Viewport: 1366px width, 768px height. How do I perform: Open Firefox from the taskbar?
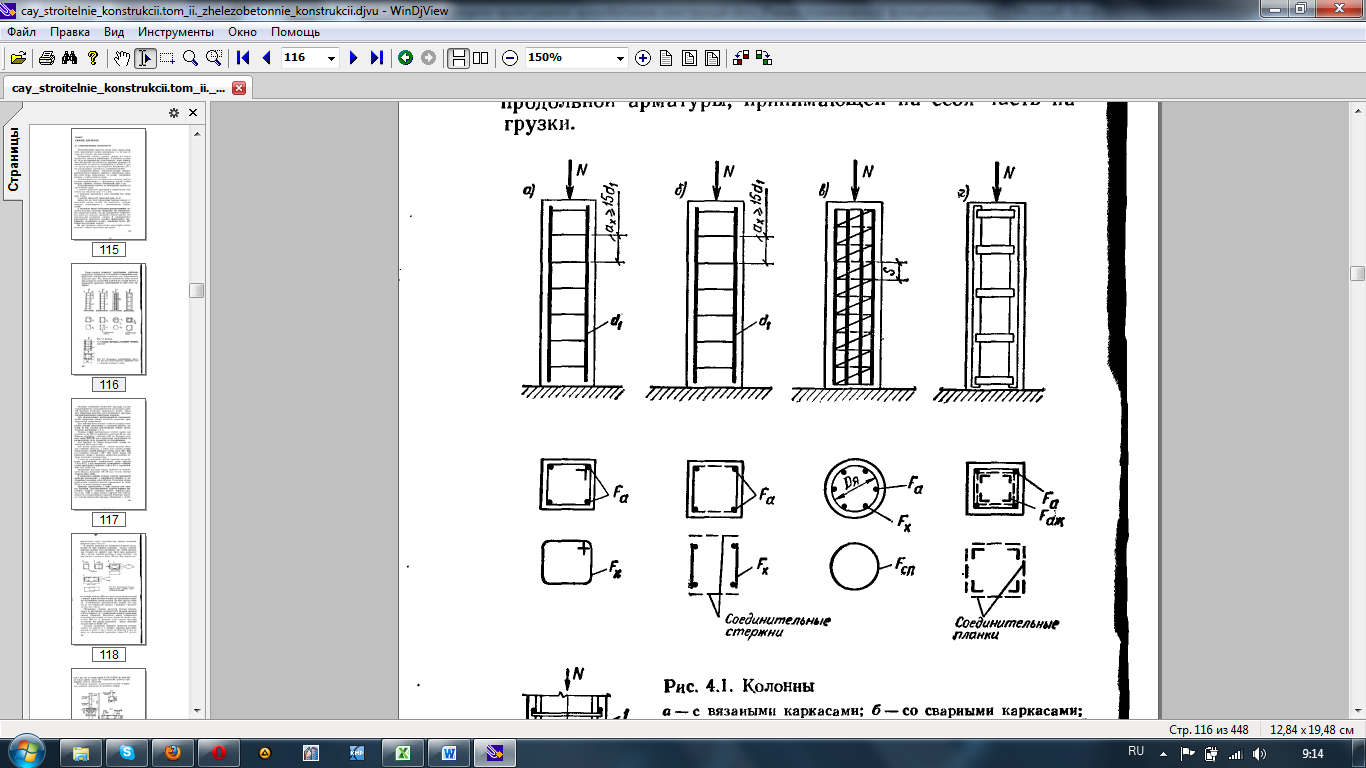(173, 752)
